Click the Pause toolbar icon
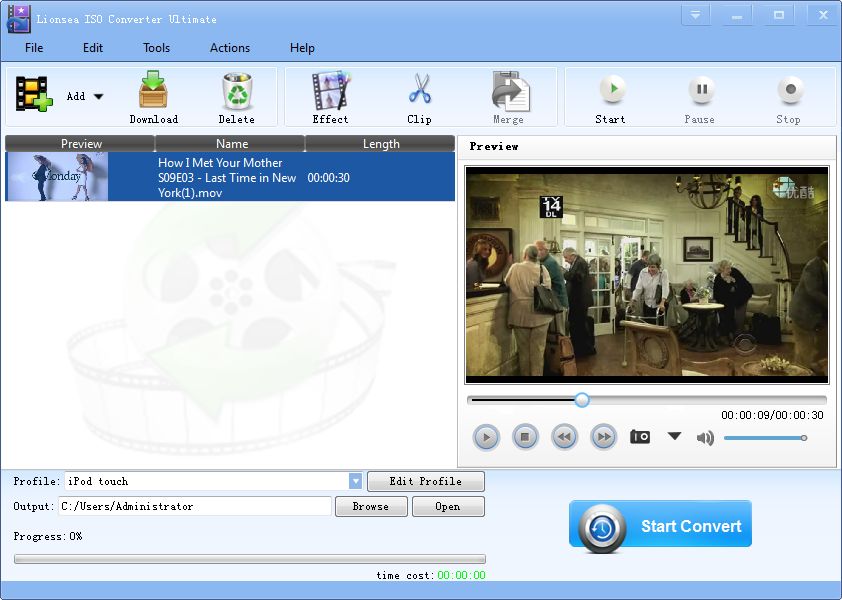 [x=700, y=98]
